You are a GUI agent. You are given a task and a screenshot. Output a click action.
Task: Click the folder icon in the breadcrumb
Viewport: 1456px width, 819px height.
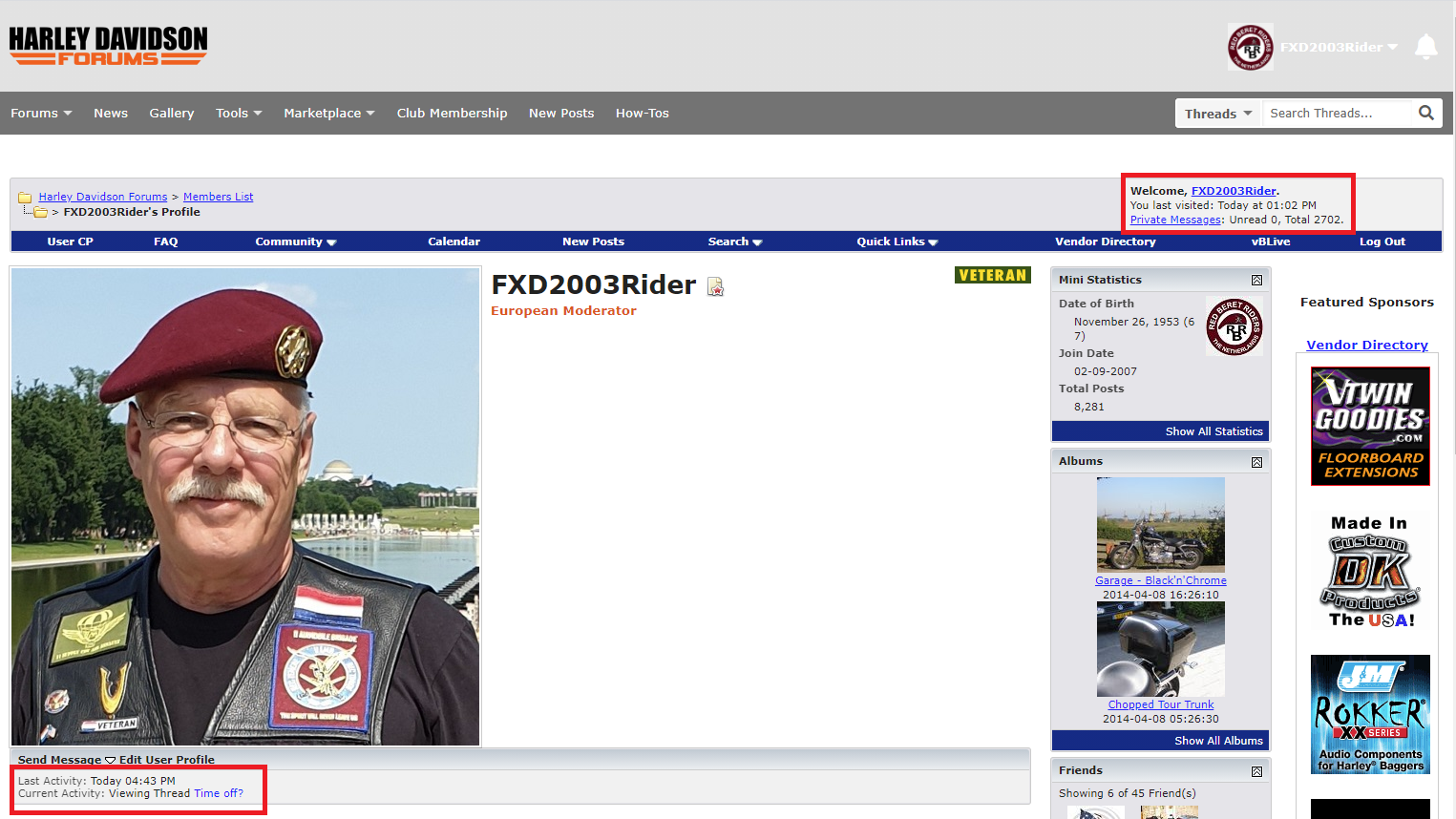pos(25,198)
